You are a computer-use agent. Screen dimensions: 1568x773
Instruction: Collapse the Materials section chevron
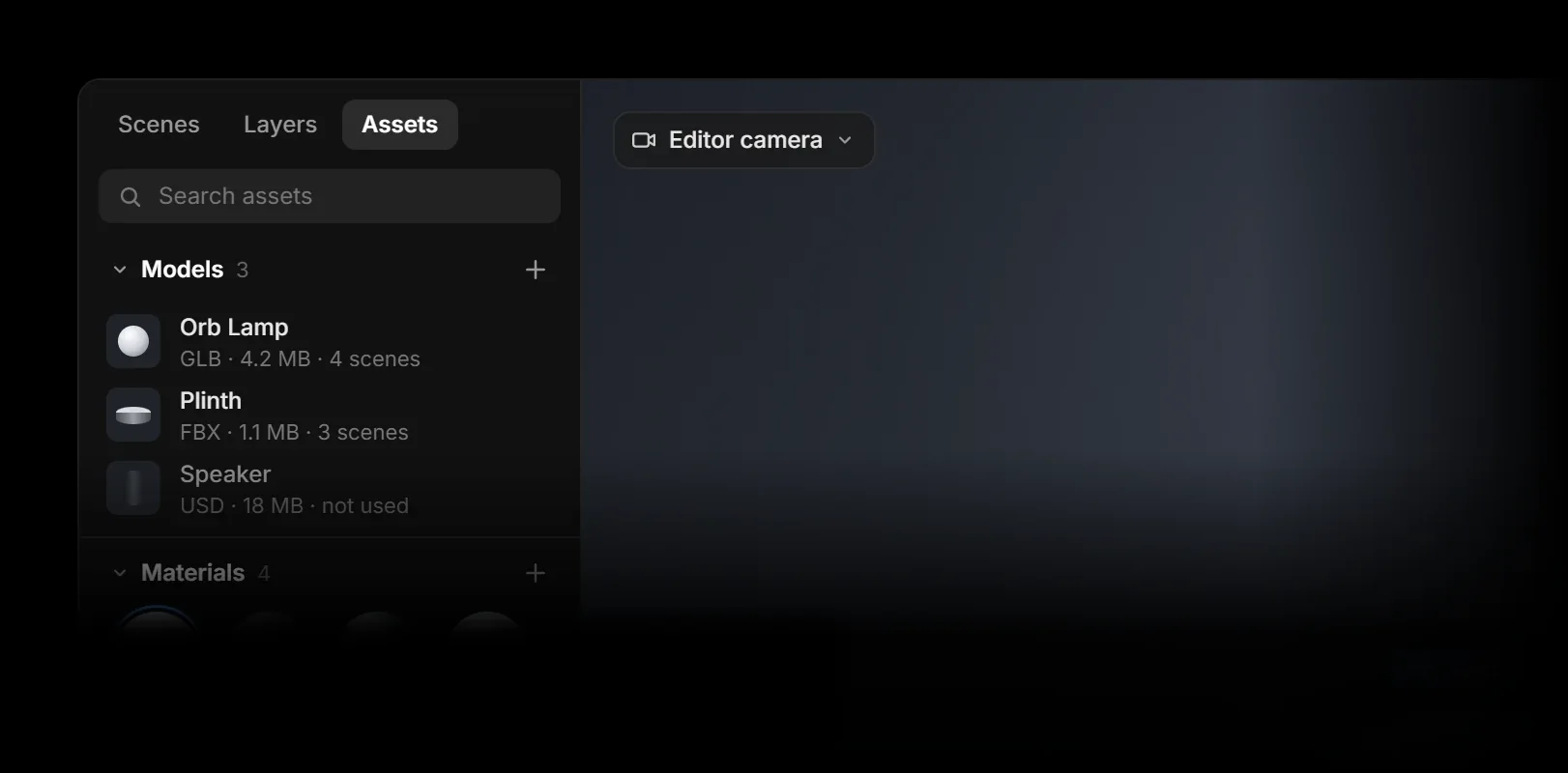click(120, 573)
